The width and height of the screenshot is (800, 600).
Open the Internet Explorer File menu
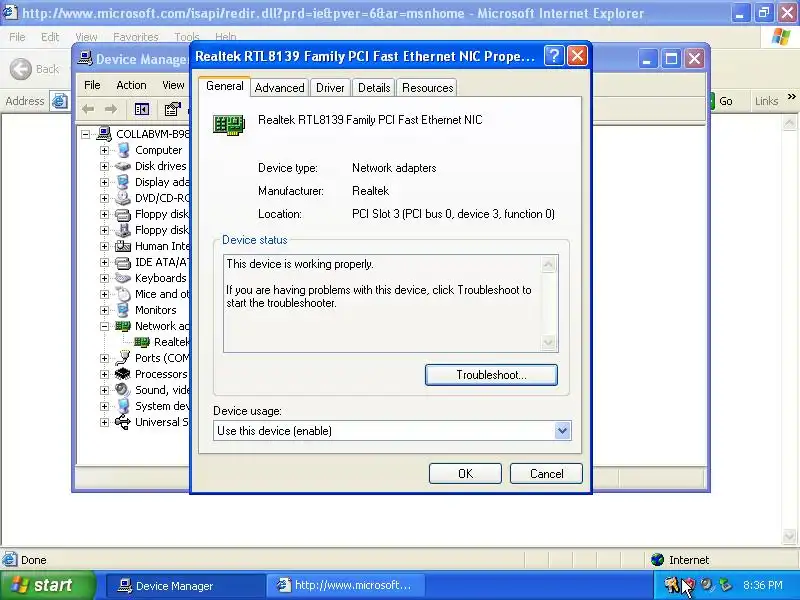pos(17,37)
